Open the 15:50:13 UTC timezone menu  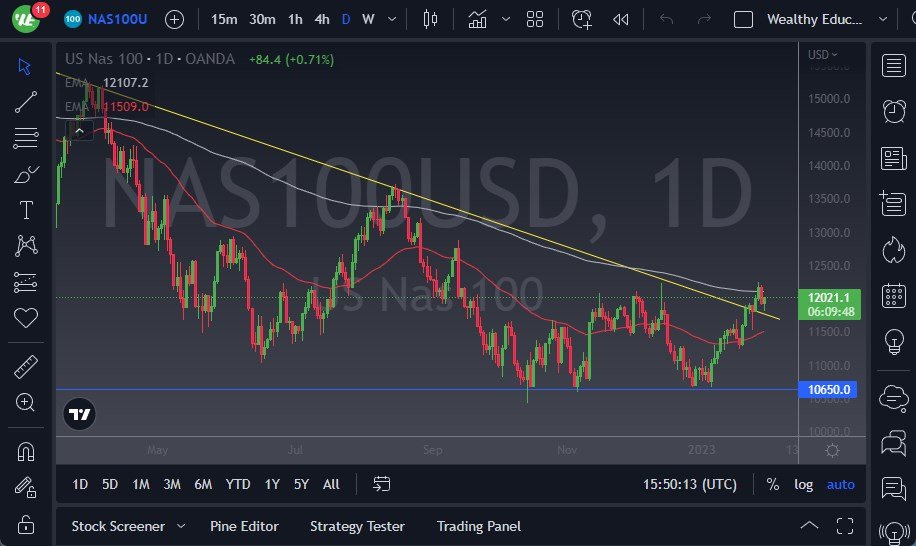690,484
